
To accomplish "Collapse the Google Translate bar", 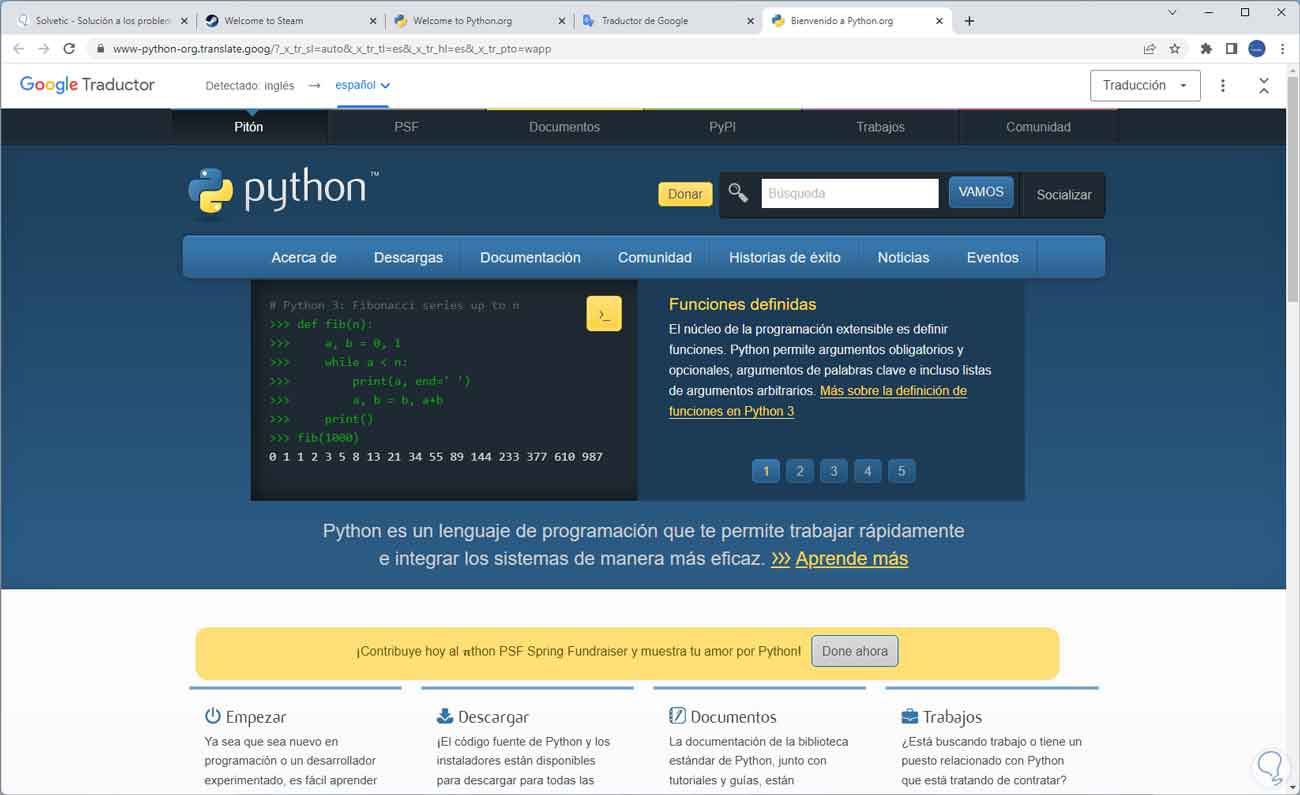I will click(x=1264, y=86).
